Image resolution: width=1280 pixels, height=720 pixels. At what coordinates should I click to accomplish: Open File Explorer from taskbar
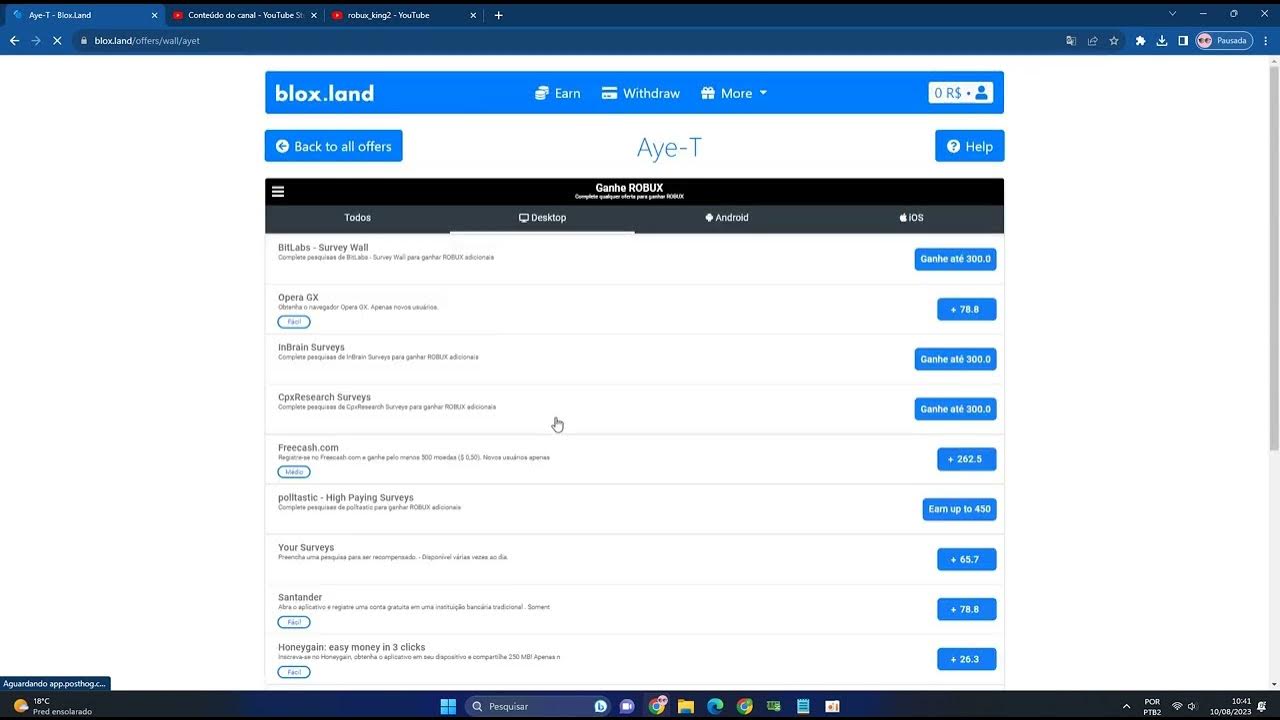click(x=686, y=706)
